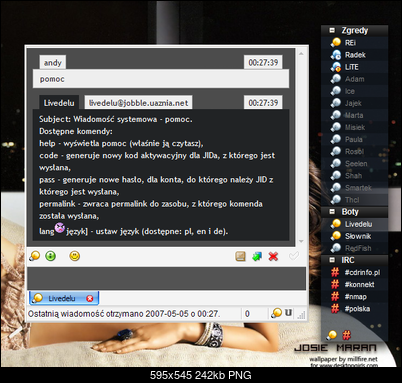
Task: Open IRC channel #nmap
Action: click(x=355, y=296)
